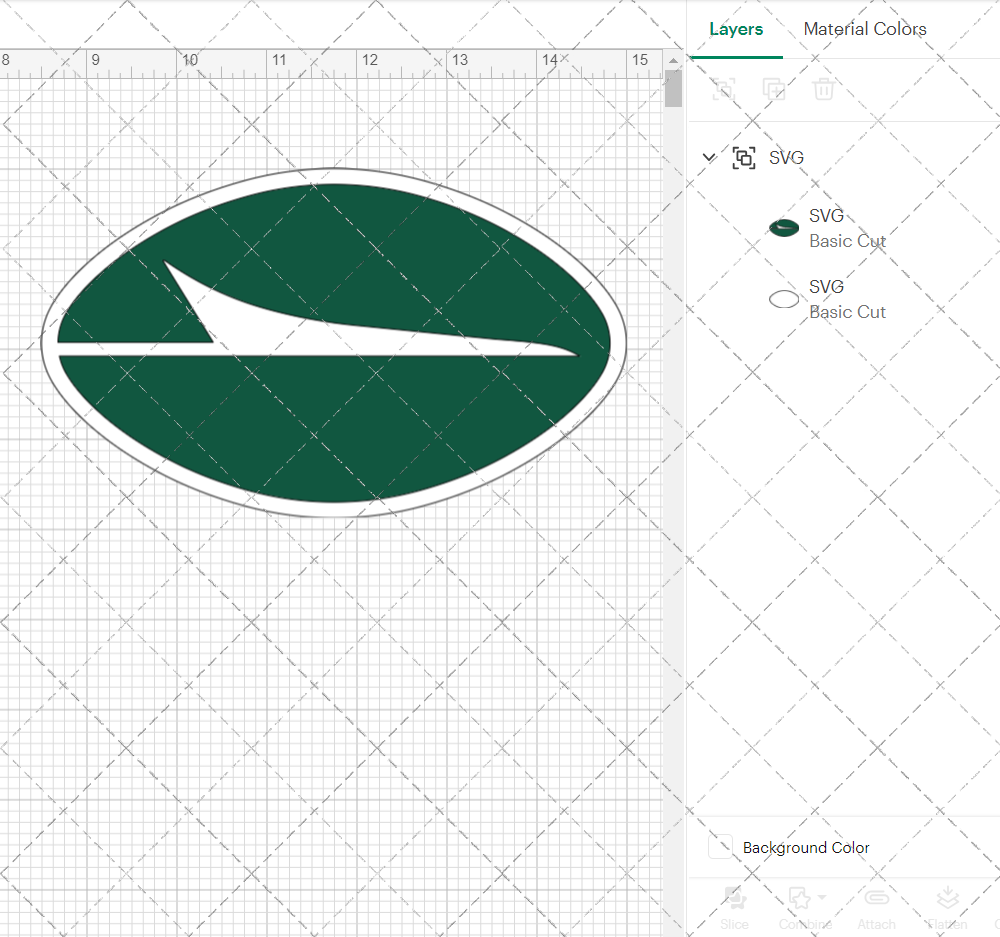Select the green football layer thumbnail
The height and width of the screenshot is (937, 1000).
tap(784, 228)
